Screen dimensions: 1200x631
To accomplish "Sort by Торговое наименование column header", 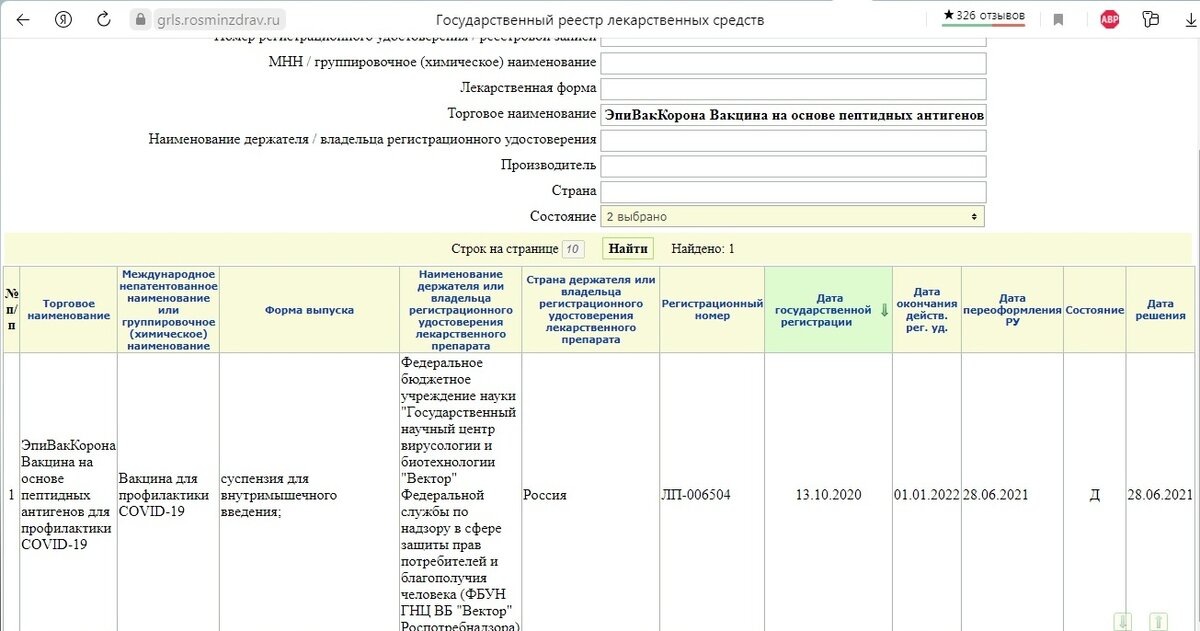I will tap(69, 310).
